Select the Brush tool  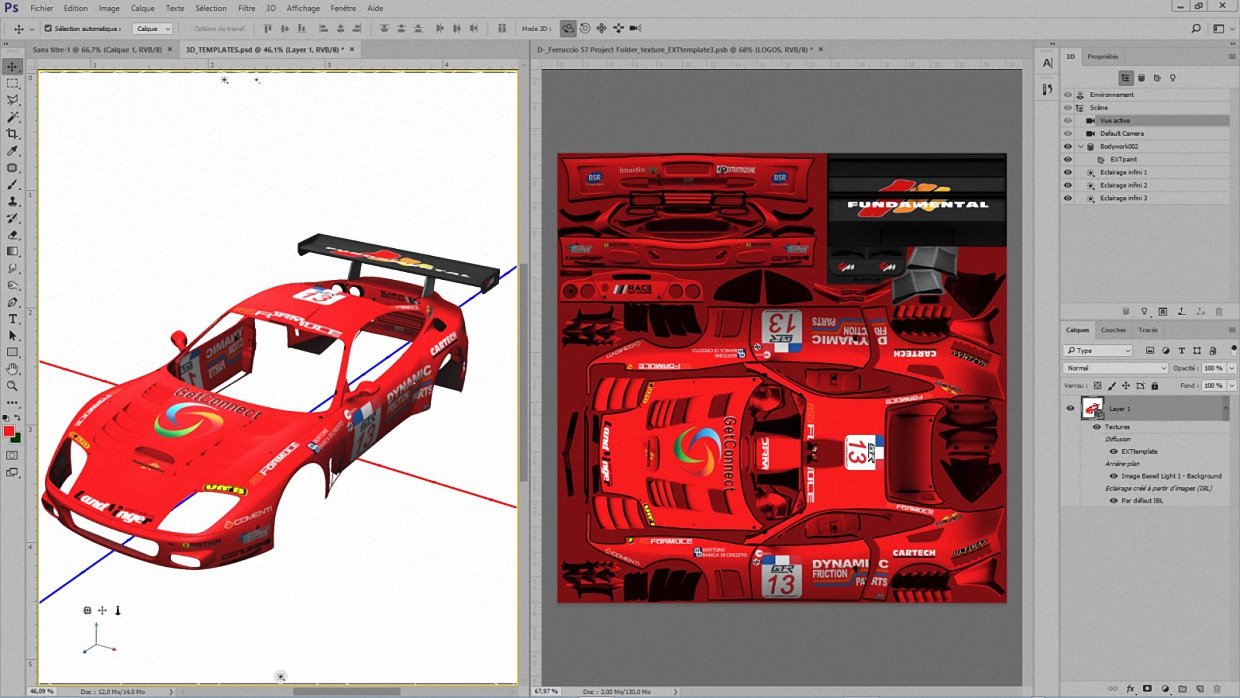[x=13, y=184]
